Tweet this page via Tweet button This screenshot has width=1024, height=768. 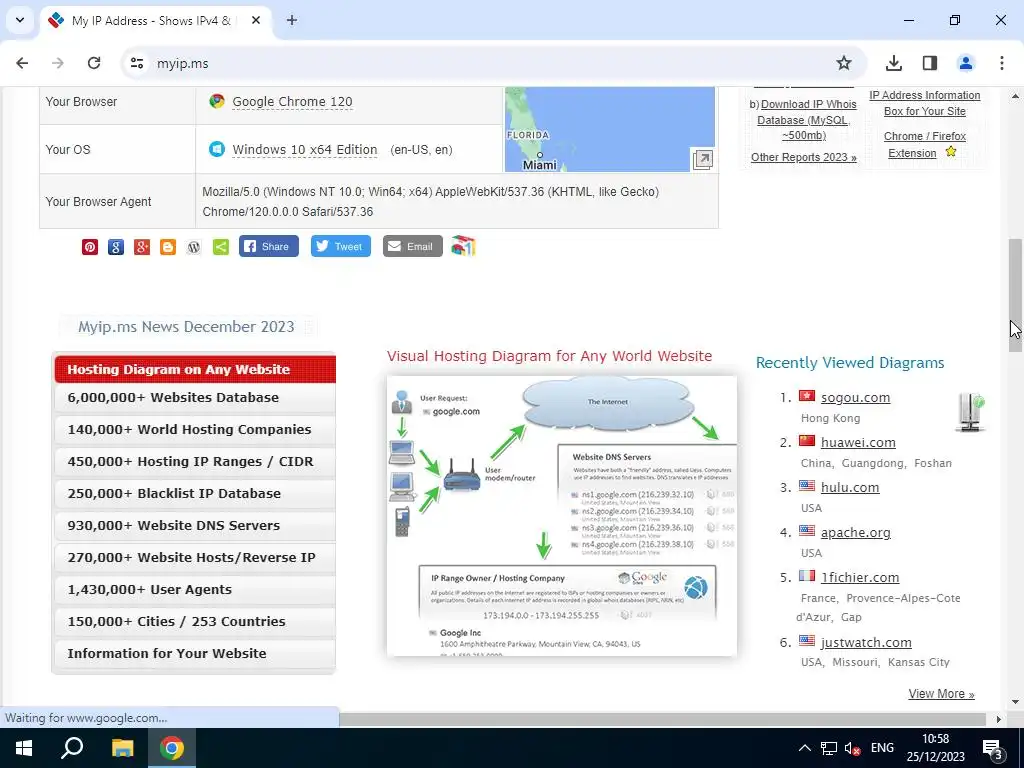point(340,246)
